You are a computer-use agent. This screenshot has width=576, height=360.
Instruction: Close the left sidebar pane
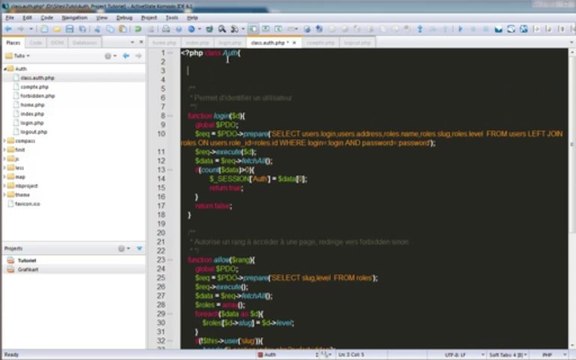coord(141,42)
